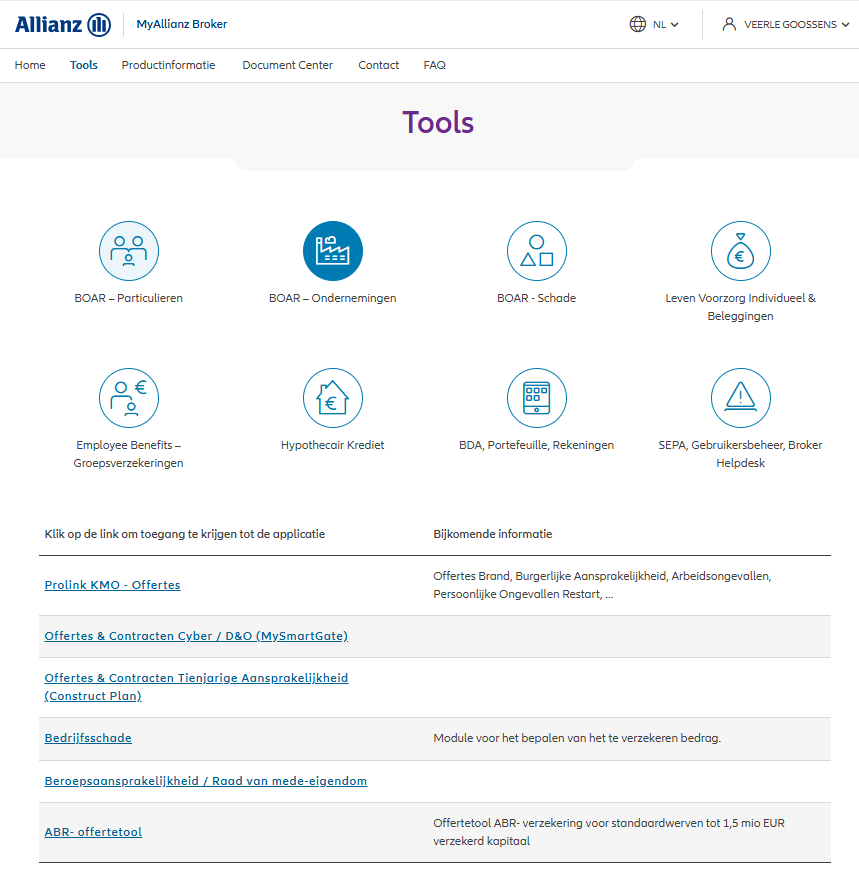Select the BOAR – Ondernemingen factory icon

pyautogui.click(x=332, y=251)
